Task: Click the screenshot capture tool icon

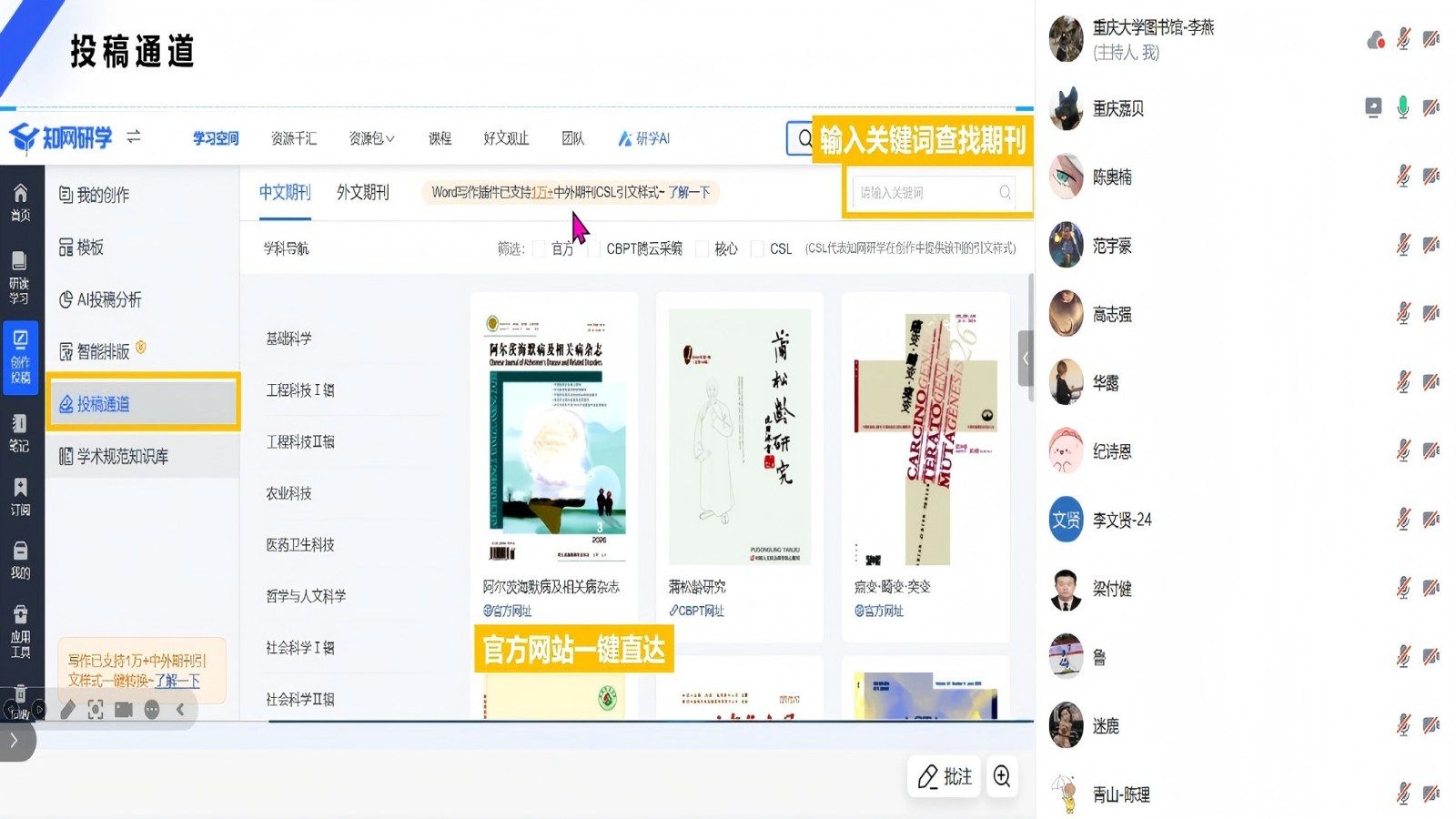Action: point(96,710)
